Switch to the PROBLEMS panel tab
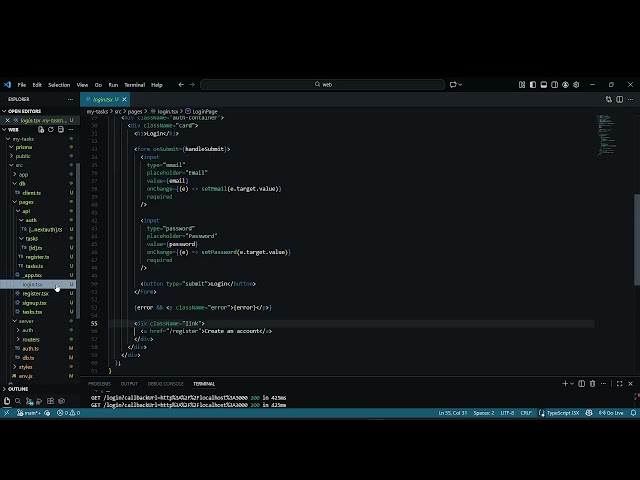640x480 pixels. [99, 384]
